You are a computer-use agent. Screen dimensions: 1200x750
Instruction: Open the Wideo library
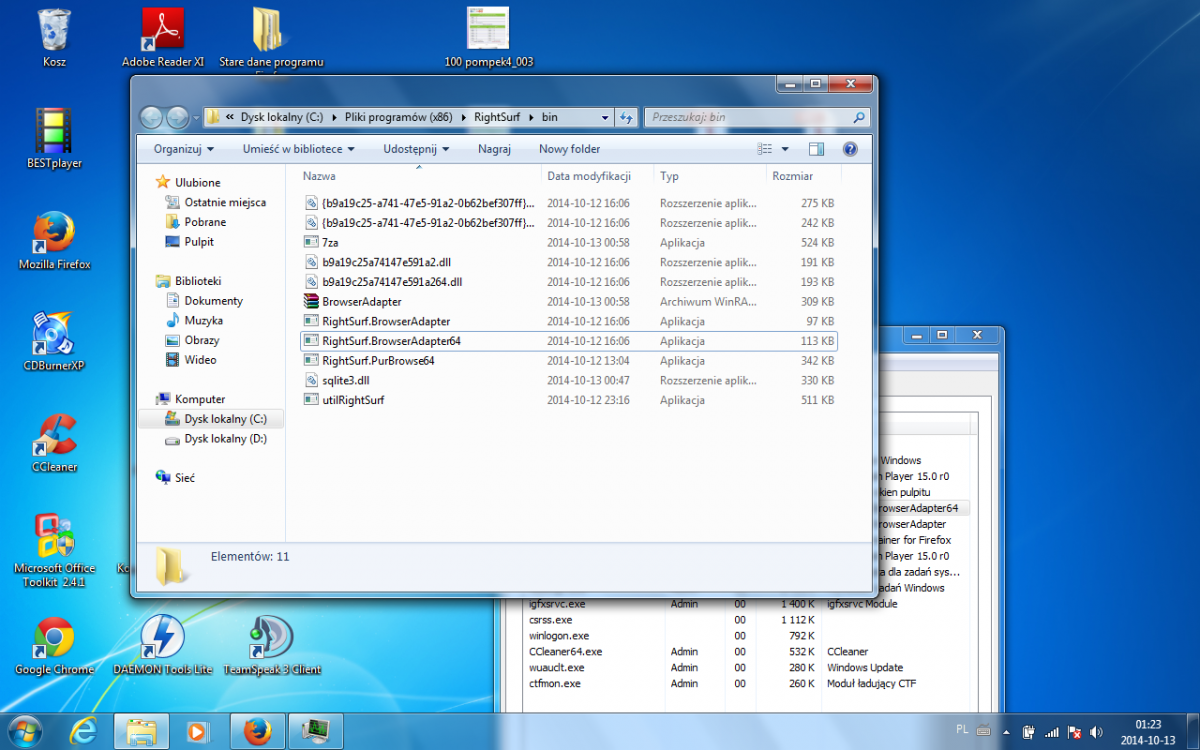[x=190, y=360]
